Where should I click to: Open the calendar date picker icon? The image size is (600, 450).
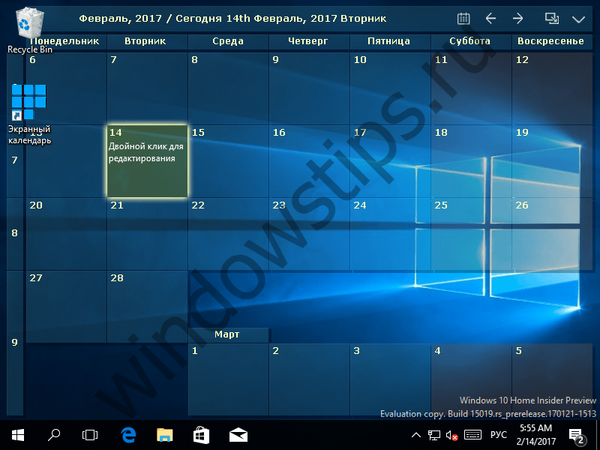[463, 18]
